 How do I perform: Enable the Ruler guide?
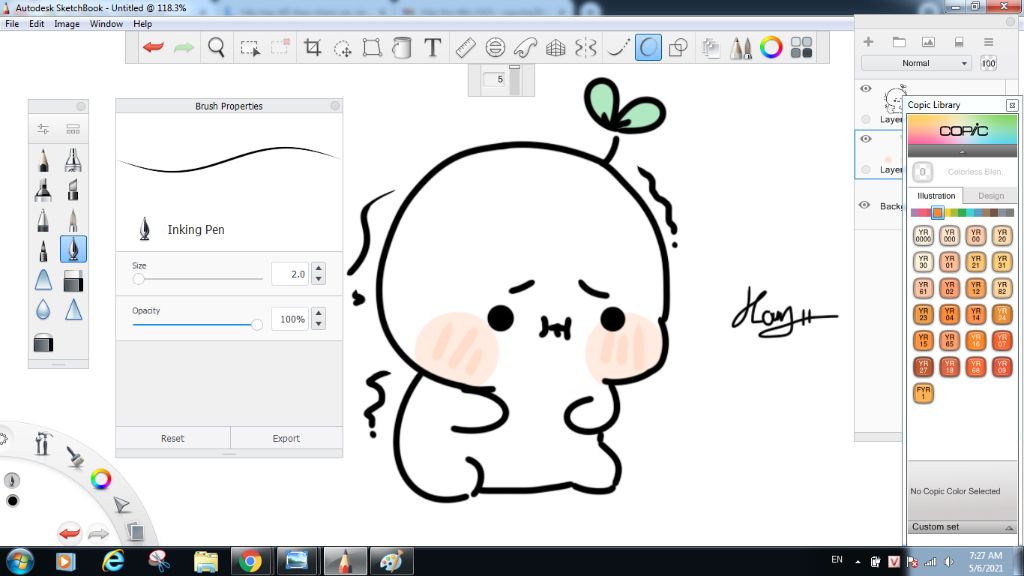point(465,47)
